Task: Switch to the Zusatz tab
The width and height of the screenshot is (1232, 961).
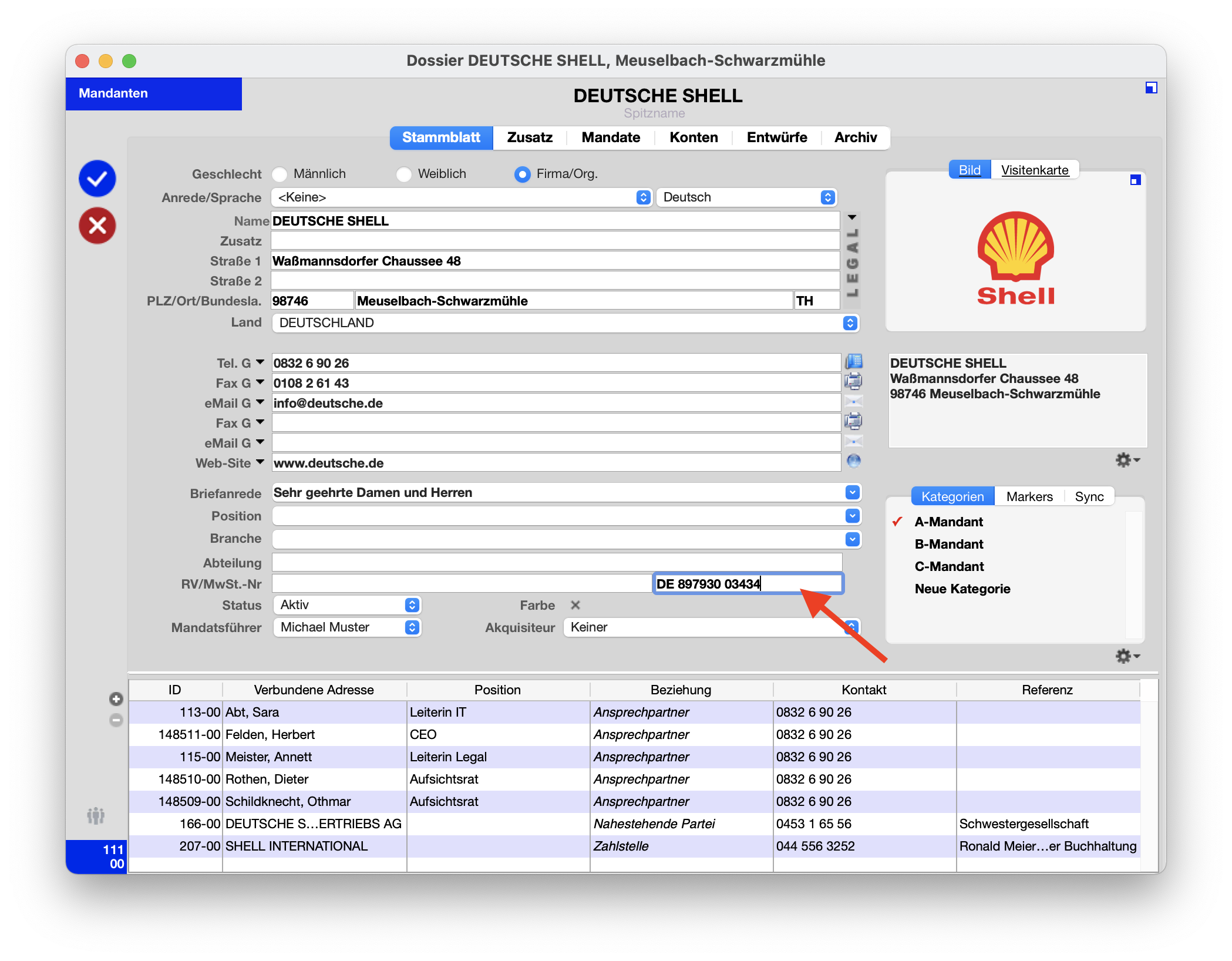Action: click(530, 137)
